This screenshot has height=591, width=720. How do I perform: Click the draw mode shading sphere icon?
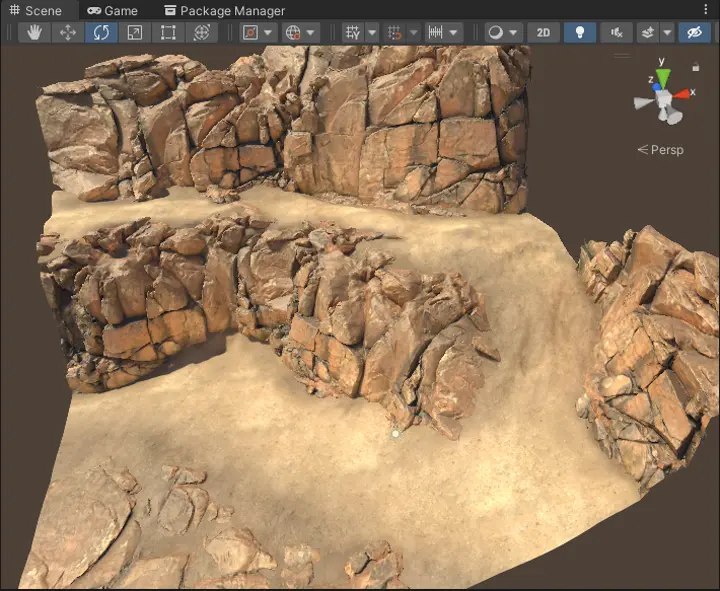coord(495,33)
